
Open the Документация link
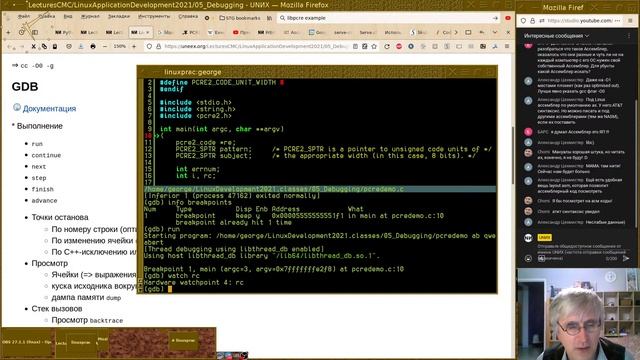pos(49,109)
